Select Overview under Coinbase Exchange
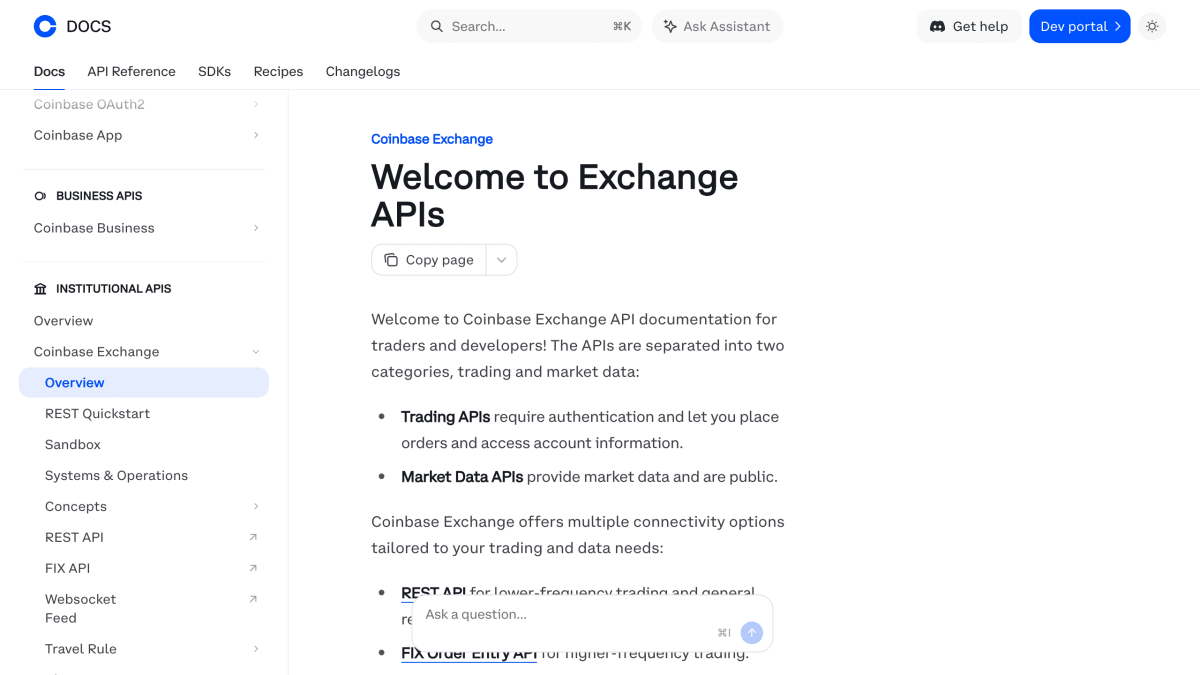The height and width of the screenshot is (675, 1200). click(144, 383)
